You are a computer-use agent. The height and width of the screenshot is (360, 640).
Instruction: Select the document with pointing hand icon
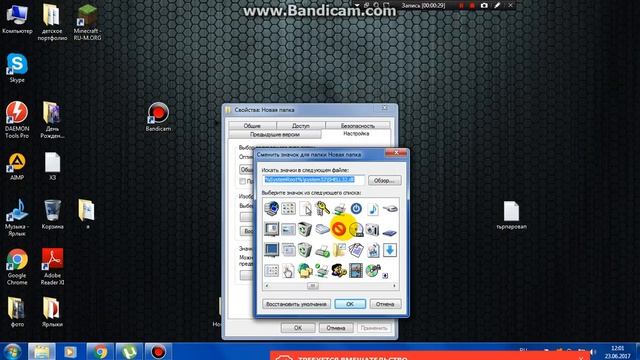pos(288,271)
